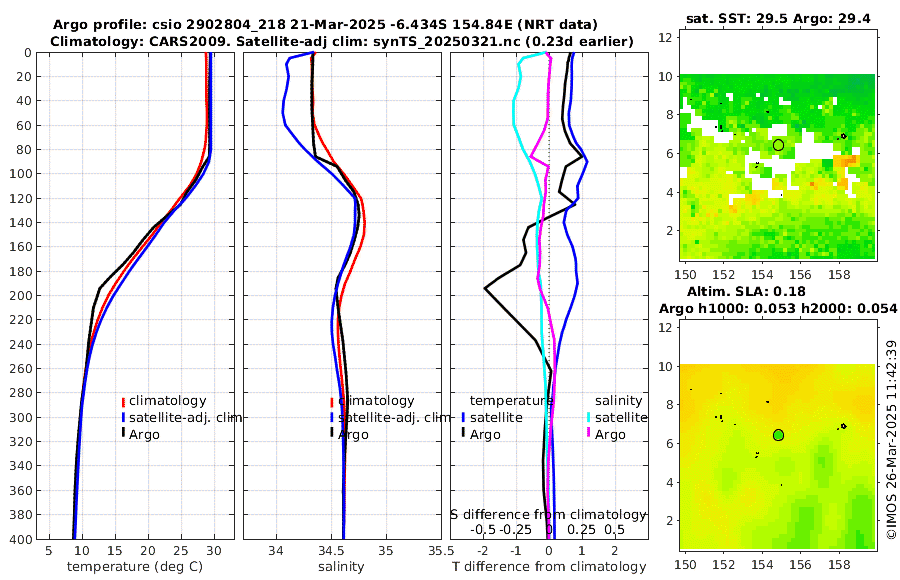
Task: Click the depth axis tick label 0 at top
Action: click(28, 53)
